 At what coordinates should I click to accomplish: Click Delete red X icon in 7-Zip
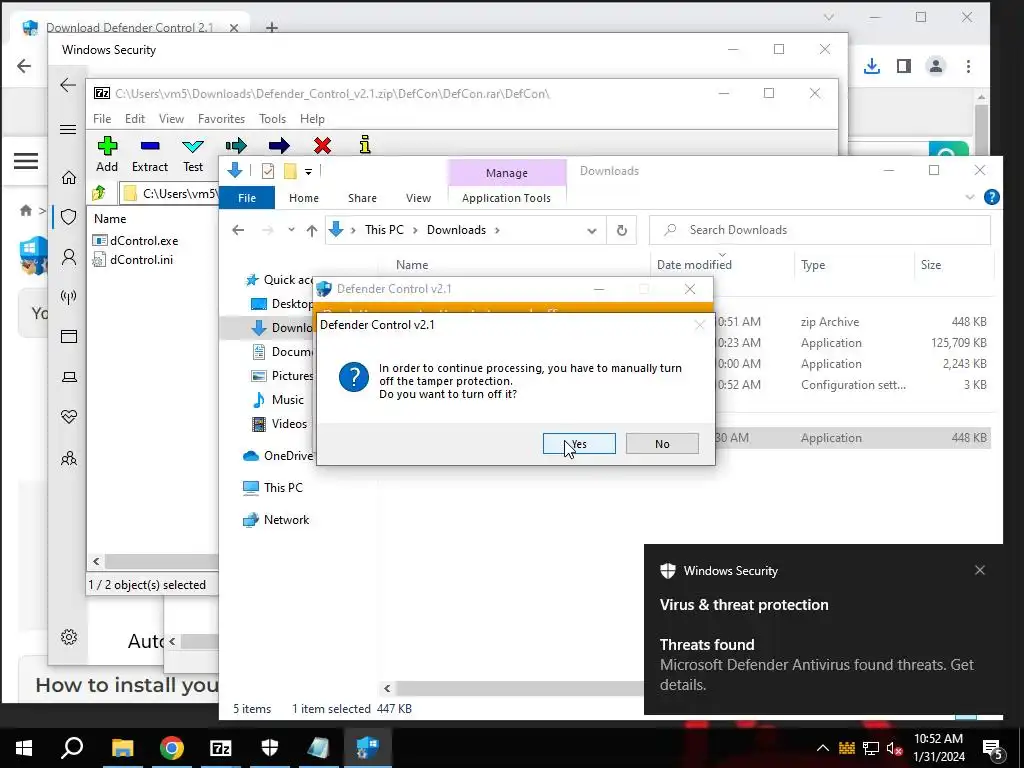coord(322,145)
